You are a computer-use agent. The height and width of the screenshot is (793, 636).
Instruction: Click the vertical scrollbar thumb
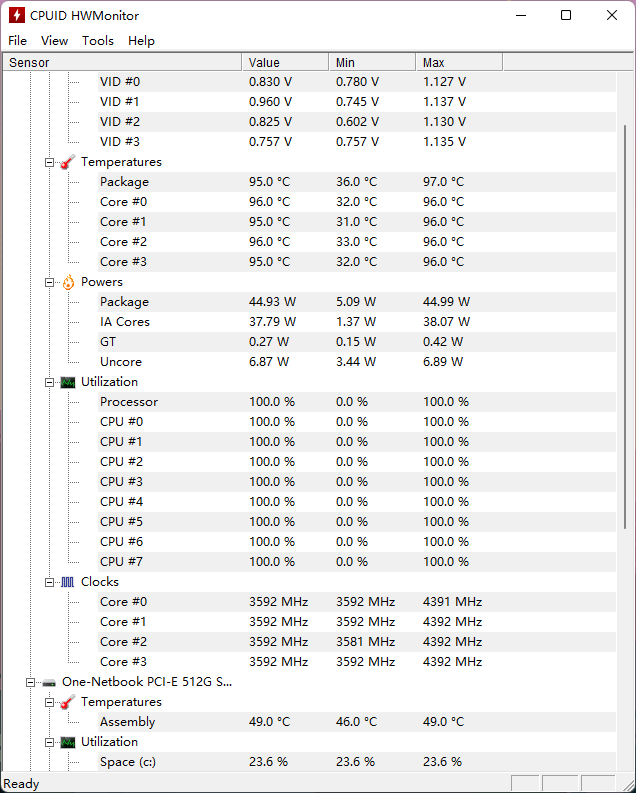[x=625, y=327]
